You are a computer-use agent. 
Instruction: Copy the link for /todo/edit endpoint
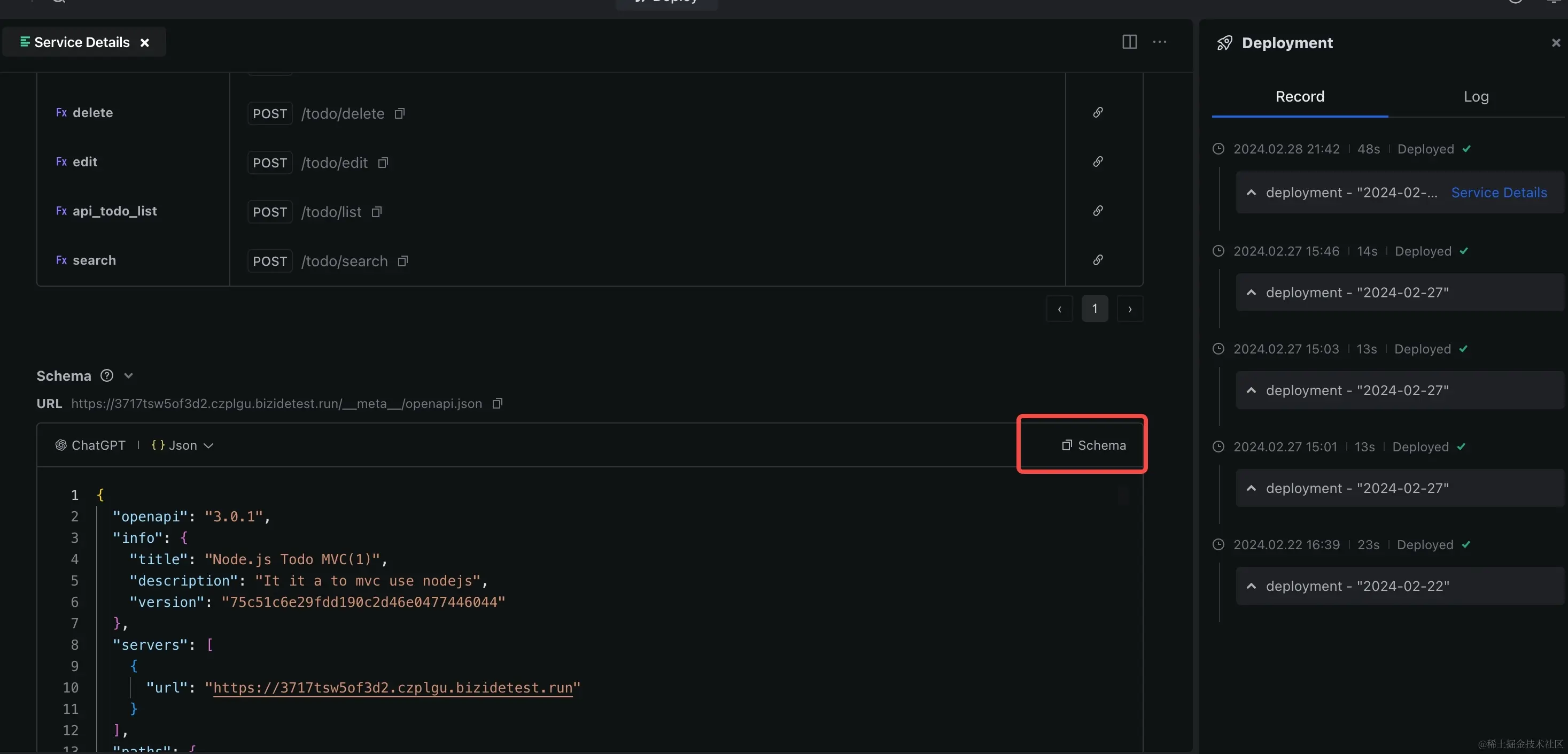pos(1098,162)
